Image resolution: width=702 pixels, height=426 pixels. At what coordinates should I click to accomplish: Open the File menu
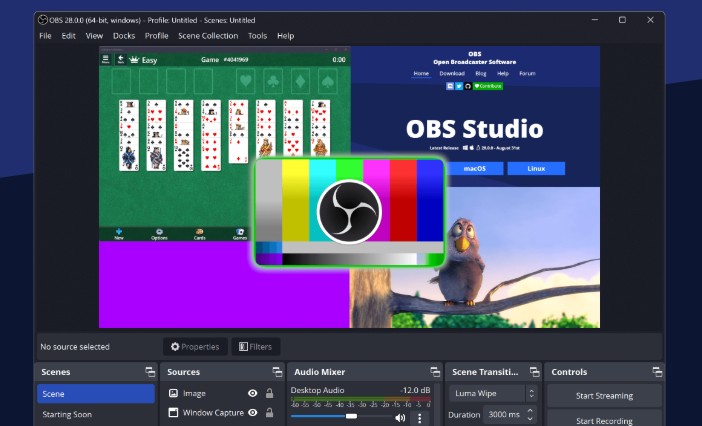pos(45,36)
